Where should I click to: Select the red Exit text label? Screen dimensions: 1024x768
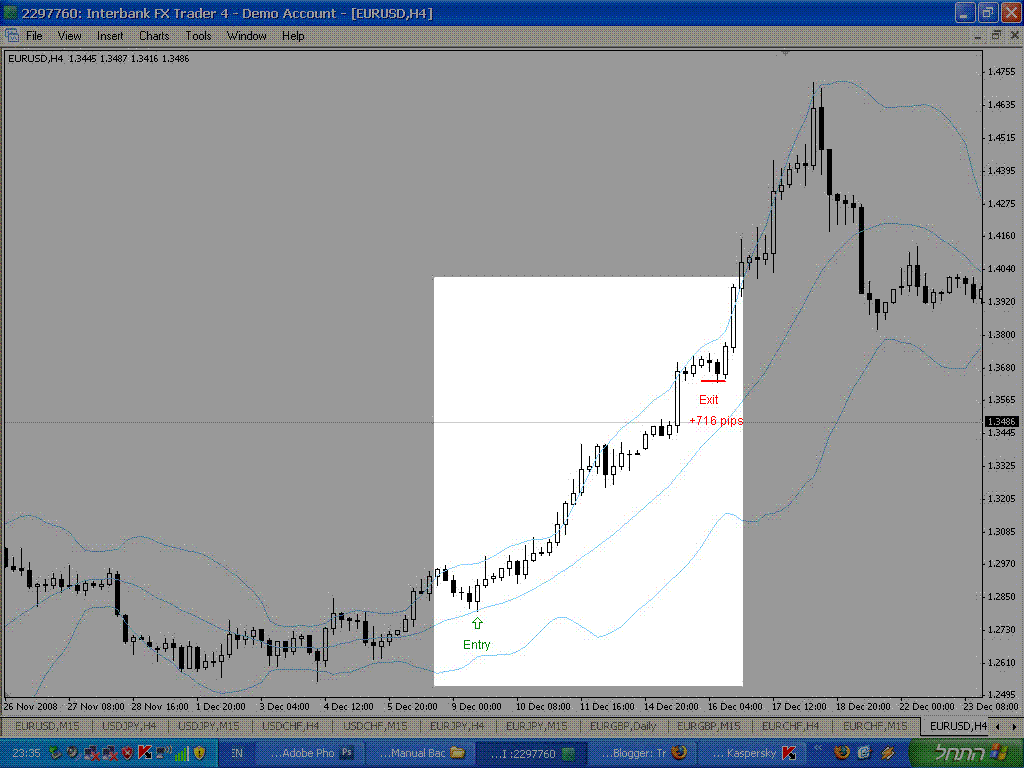pos(709,400)
